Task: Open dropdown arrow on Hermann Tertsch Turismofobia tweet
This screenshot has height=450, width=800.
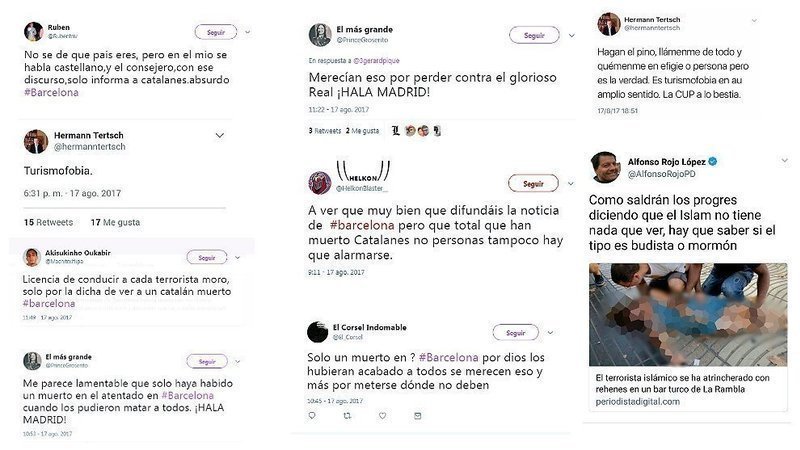Action: pos(219,136)
